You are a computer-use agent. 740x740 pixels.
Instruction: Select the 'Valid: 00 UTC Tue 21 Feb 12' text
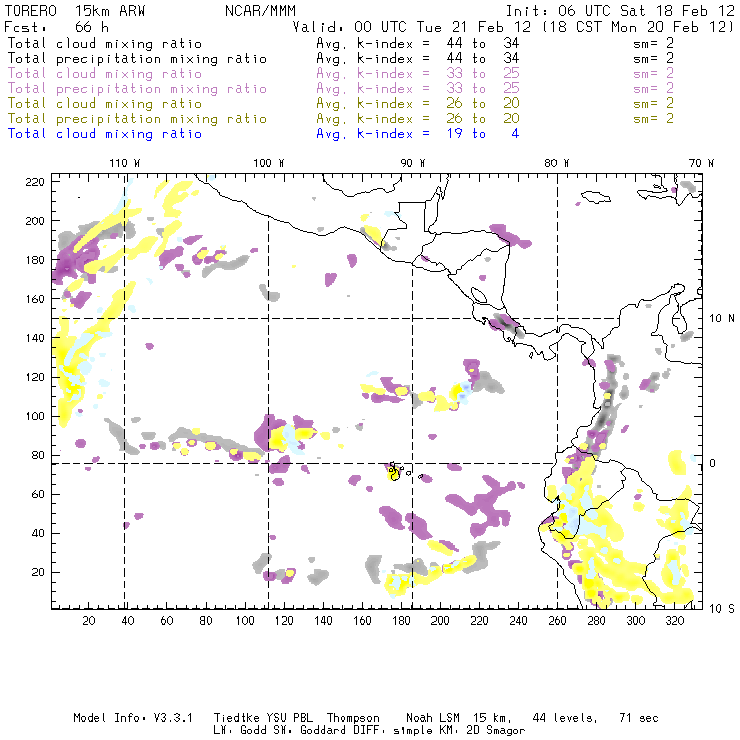coord(412,26)
